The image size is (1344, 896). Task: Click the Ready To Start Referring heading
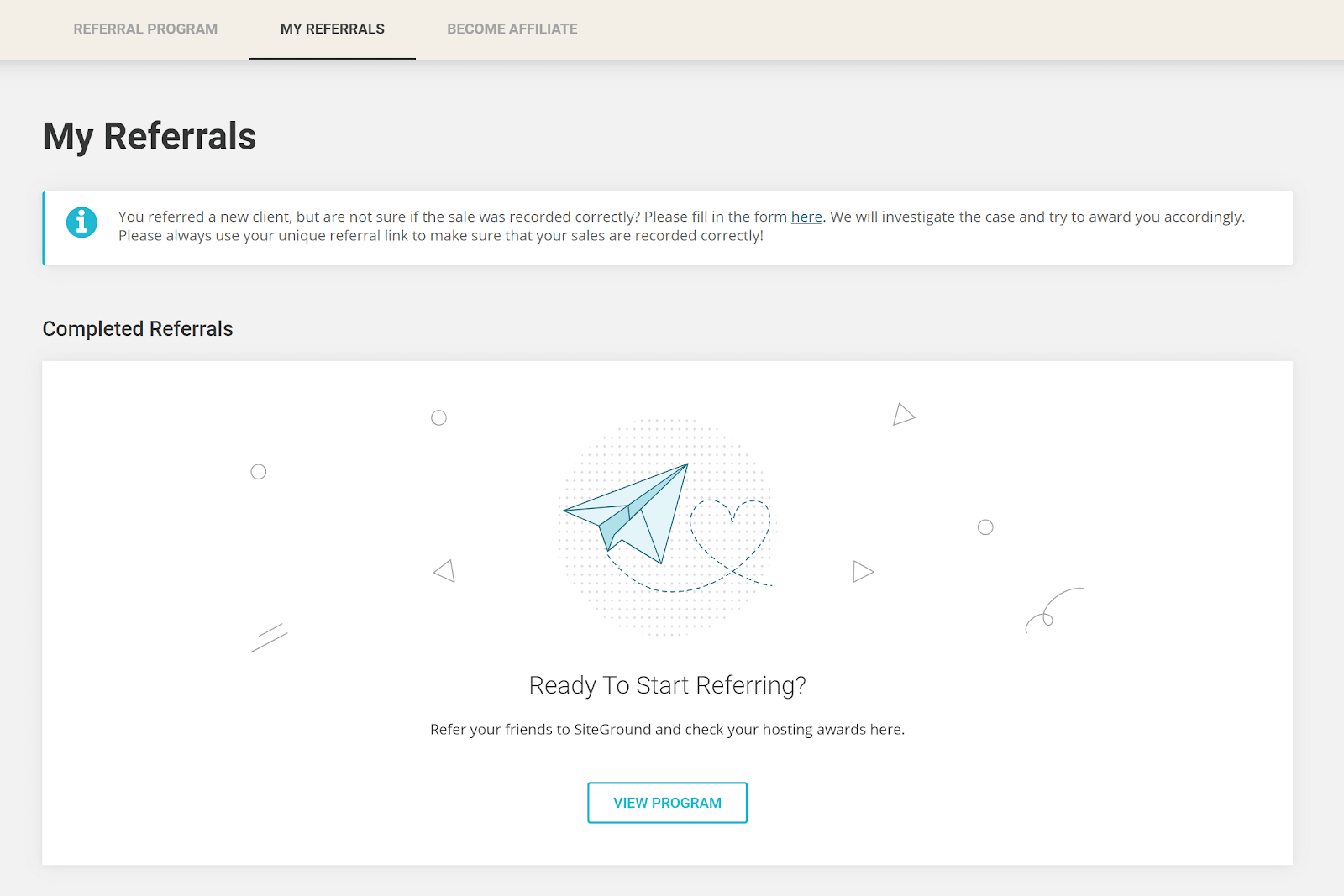pyautogui.click(x=667, y=685)
